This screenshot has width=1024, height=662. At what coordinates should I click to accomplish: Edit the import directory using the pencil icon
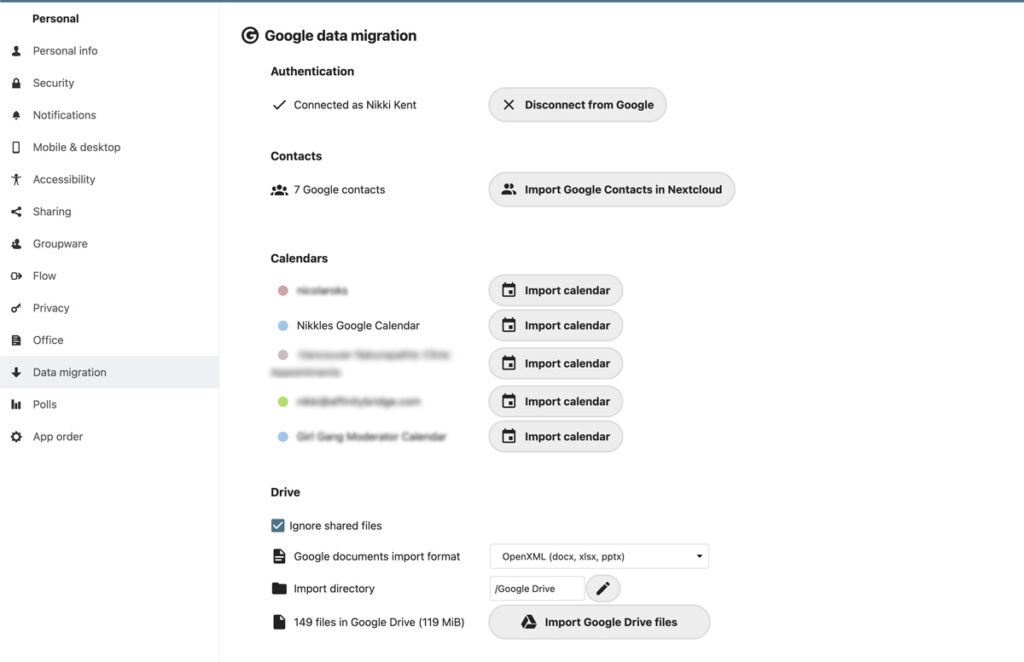pyautogui.click(x=603, y=588)
